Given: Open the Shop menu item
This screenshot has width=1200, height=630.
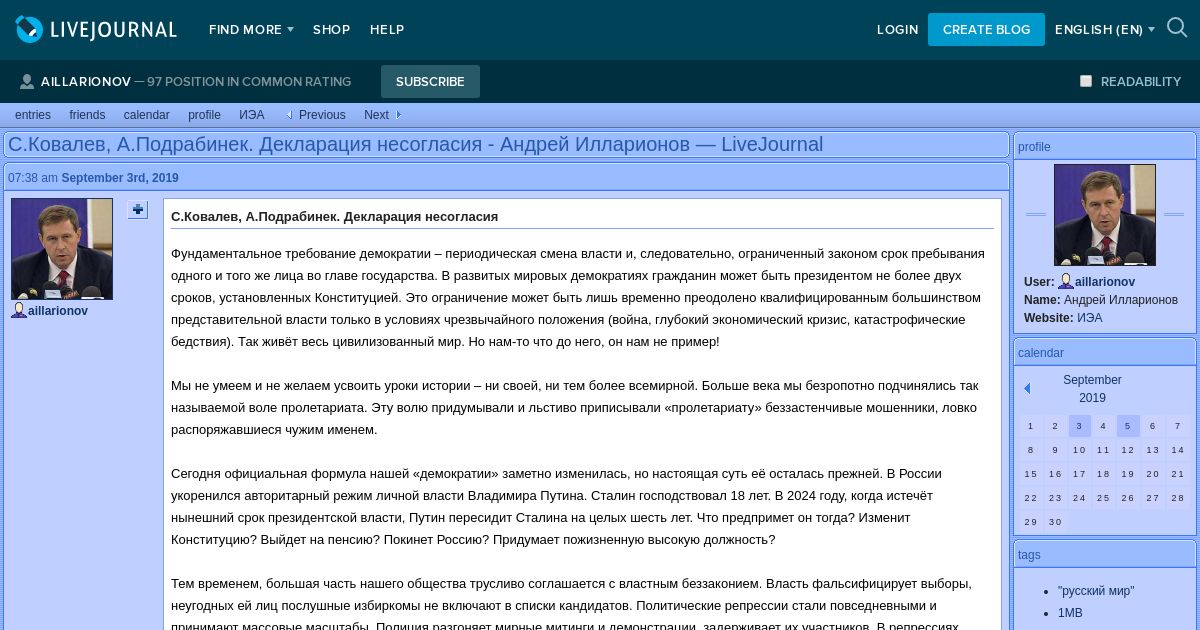Looking at the screenshot, I should 331,30.
